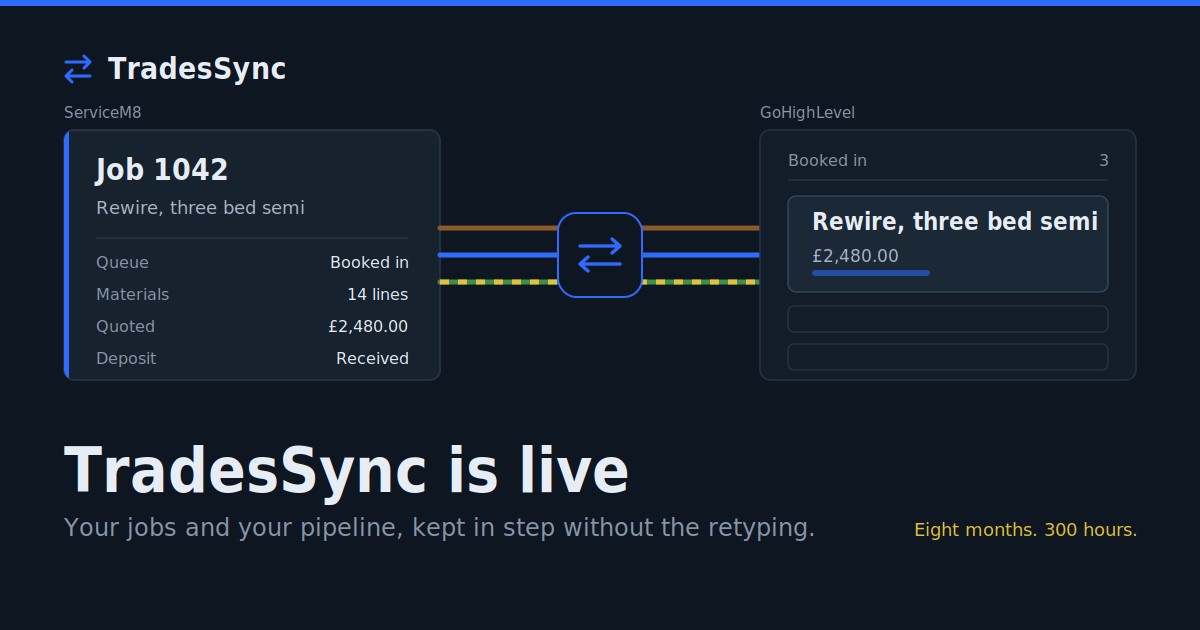The image size is (1200, 630).
Task: Click the Quoted row label
Action: pyautogui.click(x=126, y=327)
